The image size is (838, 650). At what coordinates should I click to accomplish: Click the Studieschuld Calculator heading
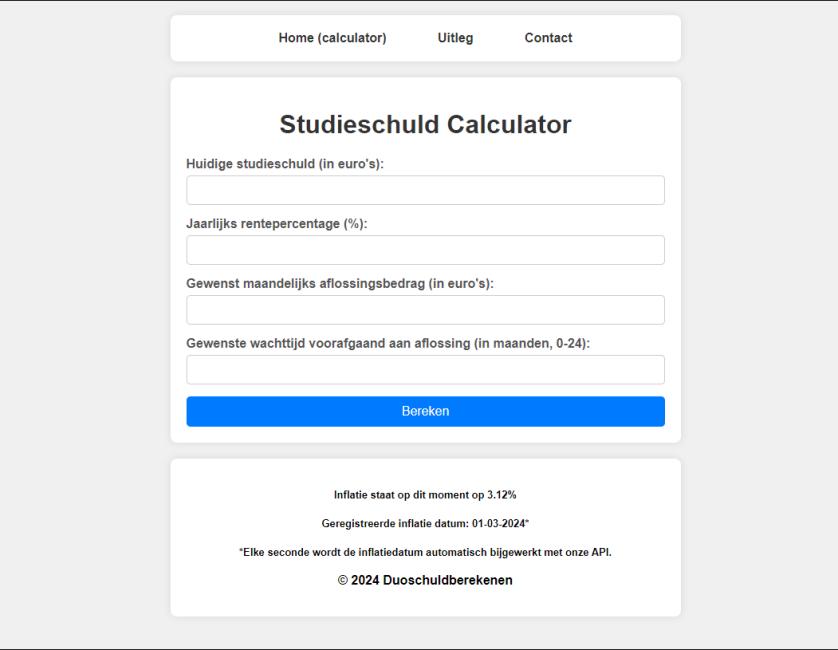click(425, 125)
